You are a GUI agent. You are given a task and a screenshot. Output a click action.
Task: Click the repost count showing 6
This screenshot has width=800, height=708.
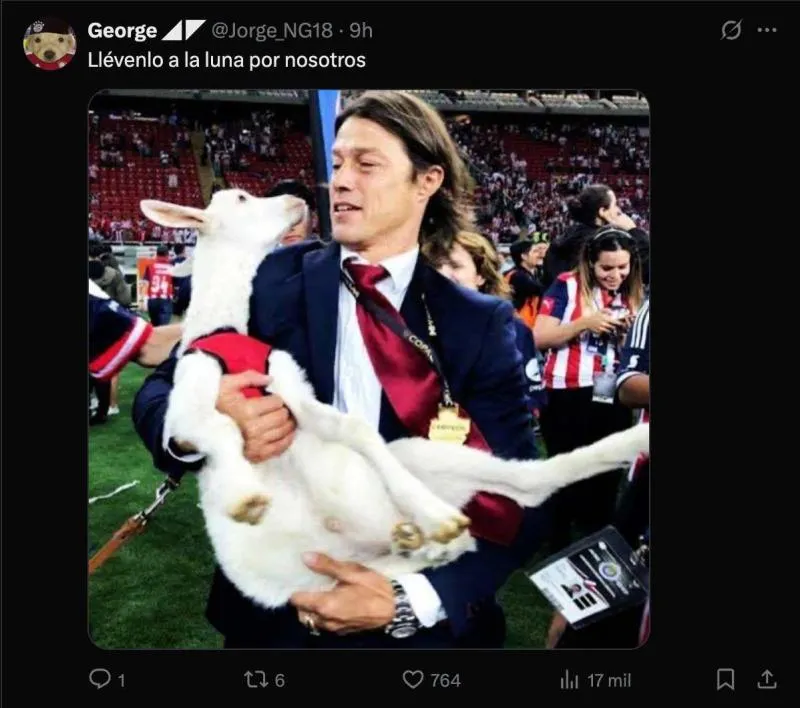[x=281, y=677]
